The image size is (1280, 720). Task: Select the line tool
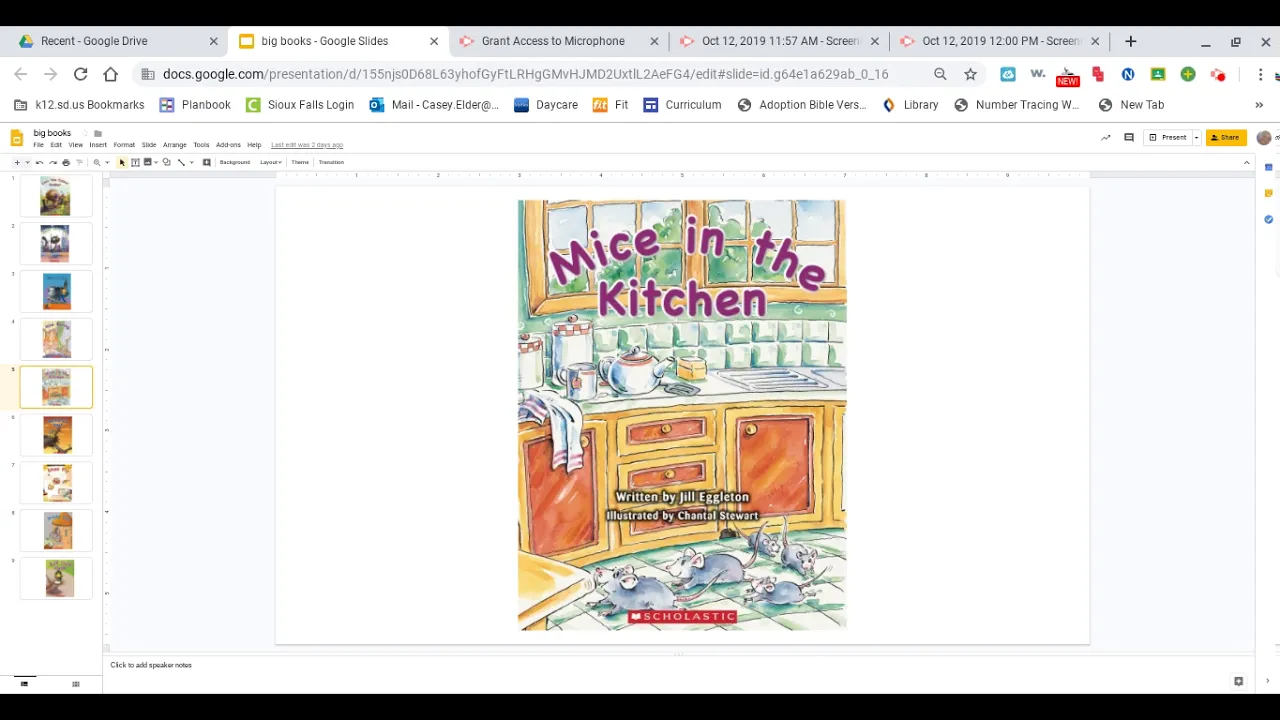coord(181,162)
